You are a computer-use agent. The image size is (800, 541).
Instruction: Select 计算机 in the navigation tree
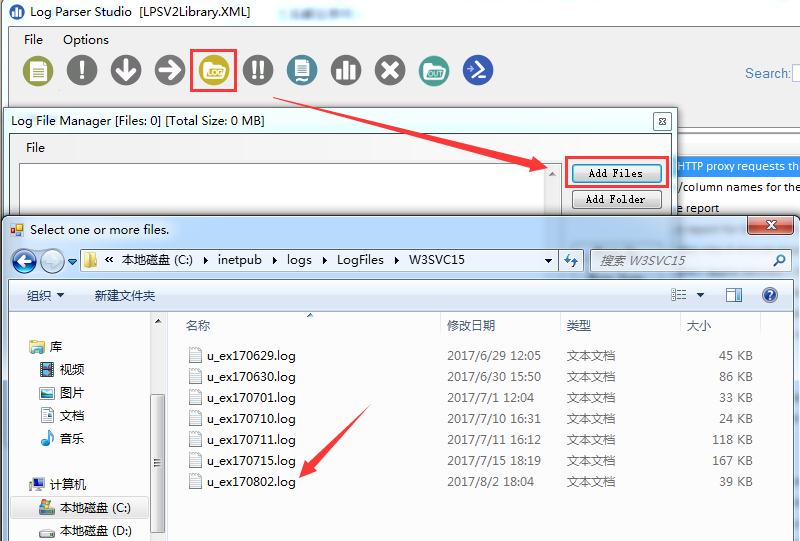coord(57,484)
